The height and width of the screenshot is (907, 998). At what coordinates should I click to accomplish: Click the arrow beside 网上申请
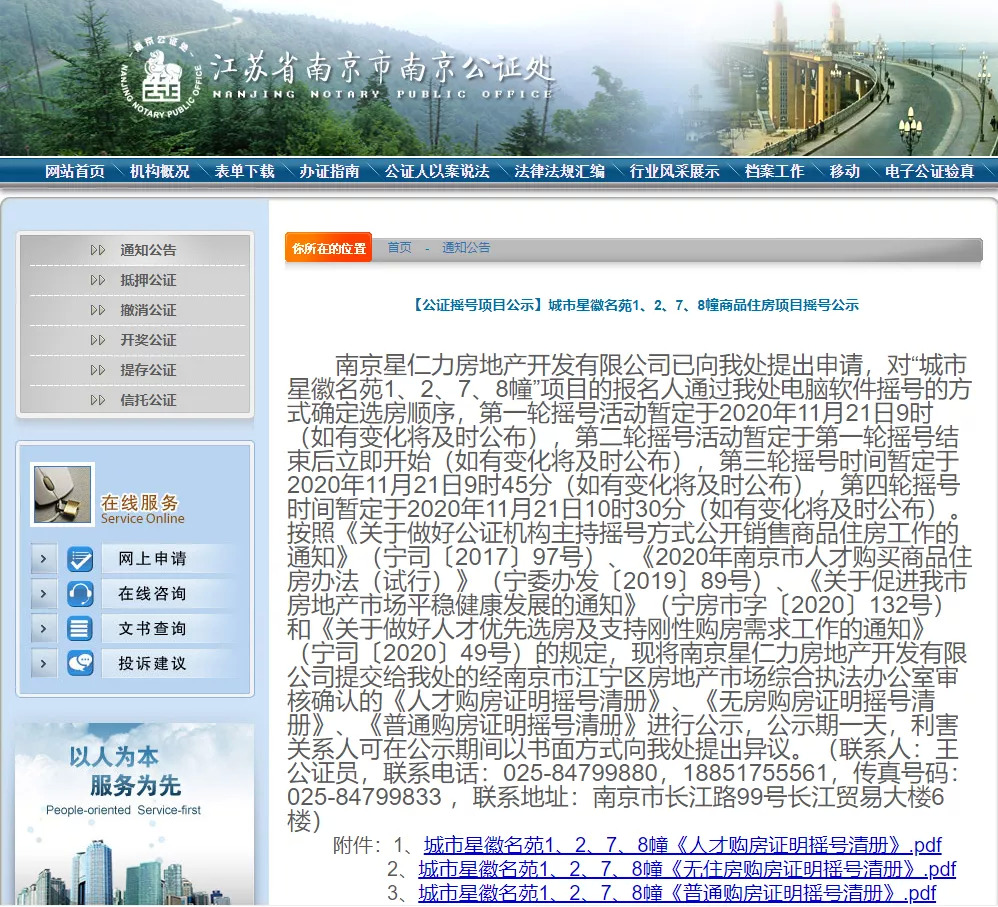point(43,559)
